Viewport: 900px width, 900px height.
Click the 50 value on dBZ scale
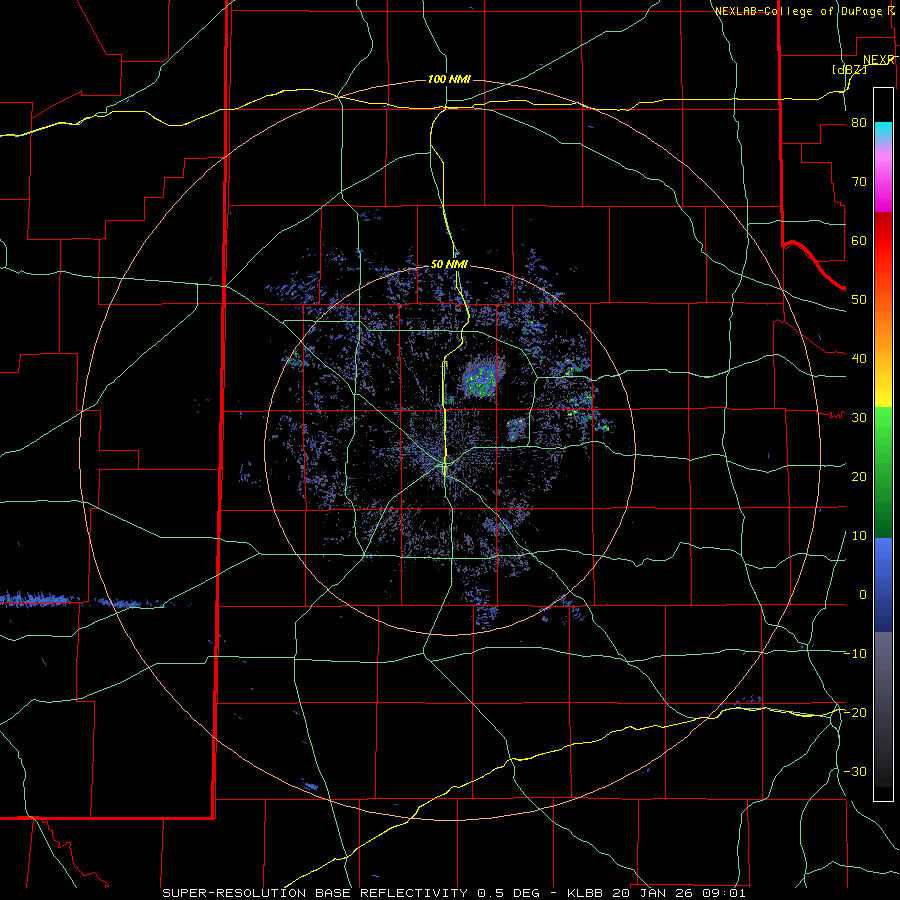click(x=859, y=300)
